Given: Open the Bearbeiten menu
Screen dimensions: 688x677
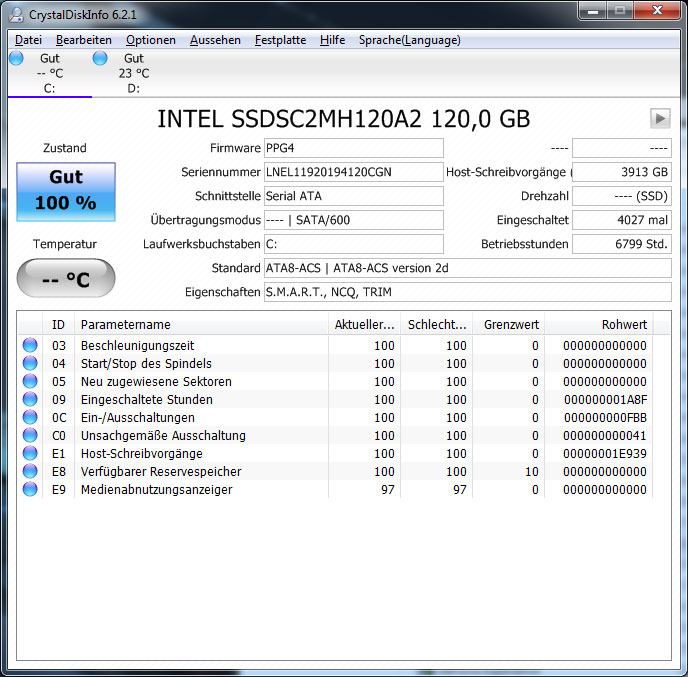Looking at the screenshot, I should (84, 40).
